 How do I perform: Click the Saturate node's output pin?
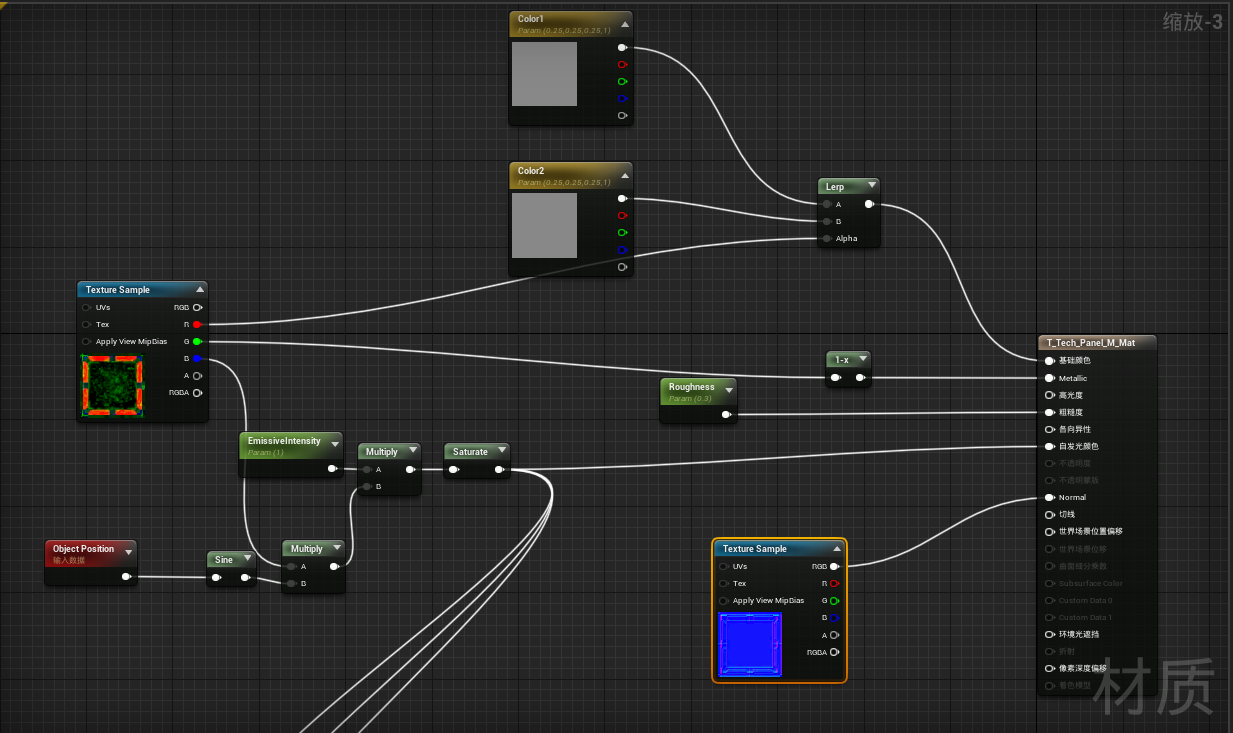[498, 469]
